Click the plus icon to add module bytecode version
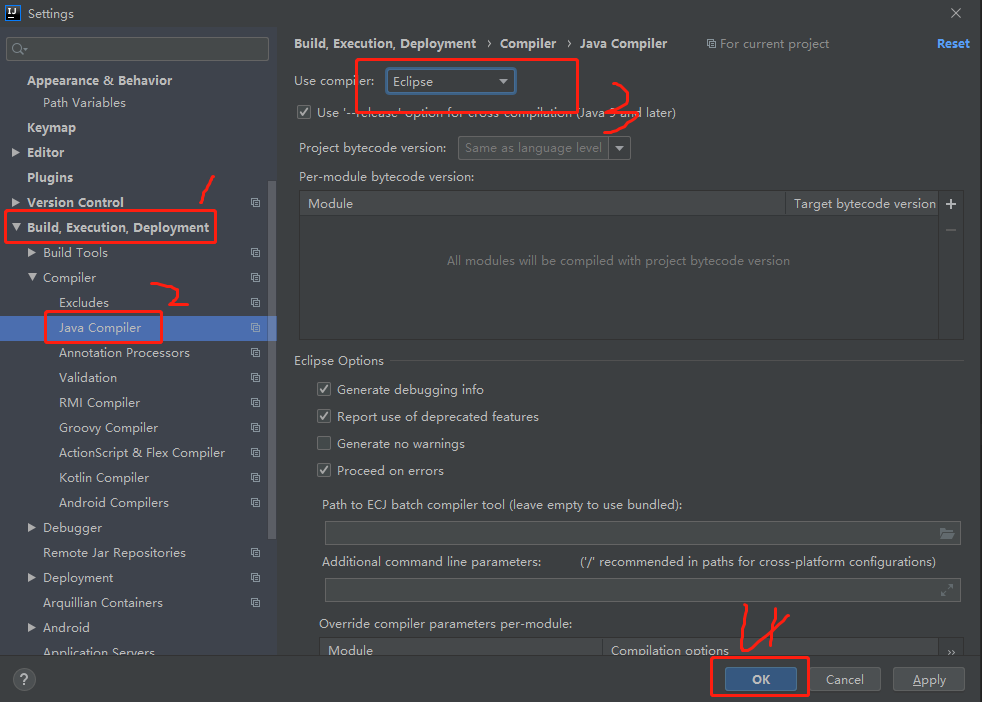 tap(950, 204)
